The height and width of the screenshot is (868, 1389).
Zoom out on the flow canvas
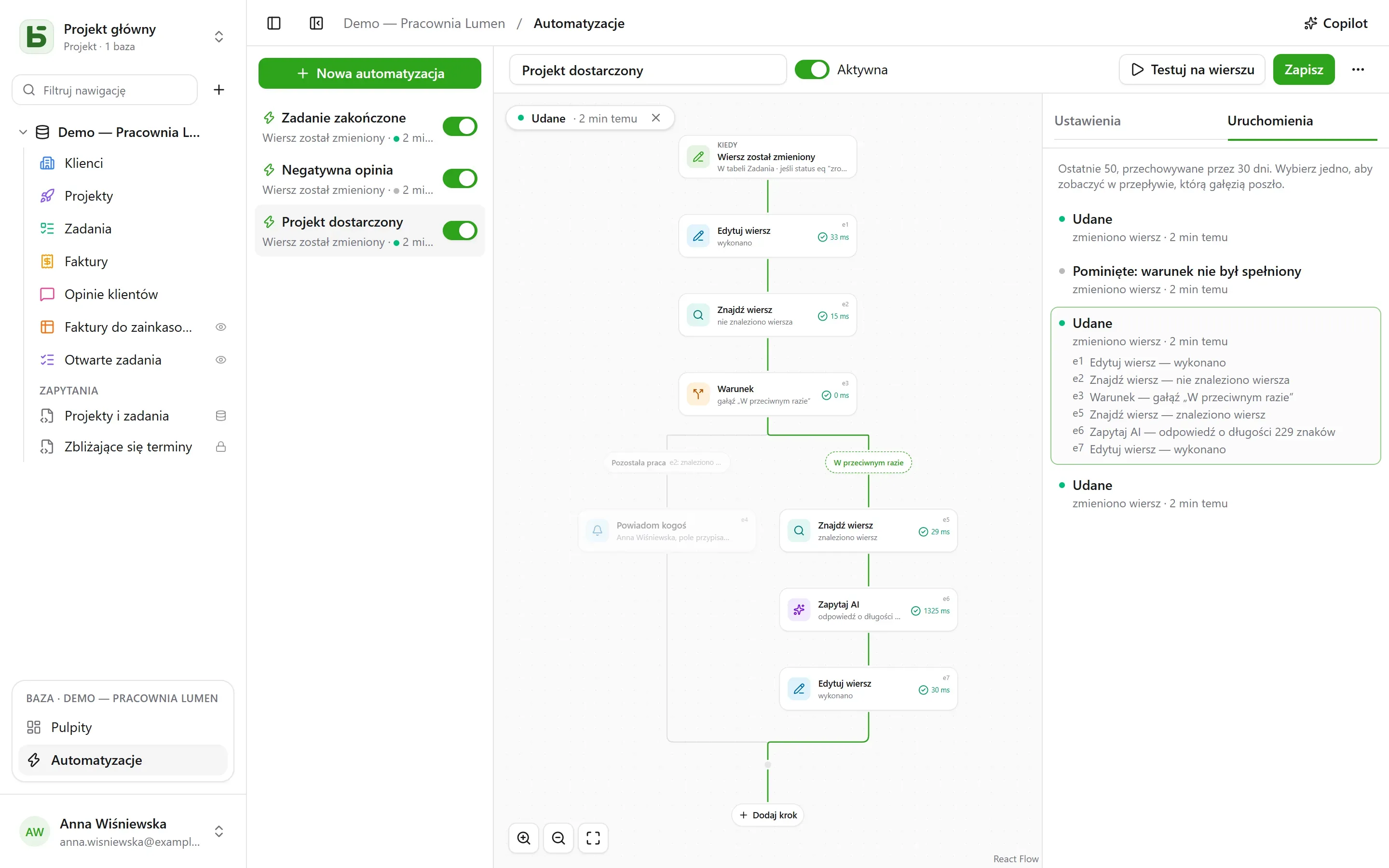tap(558, 838)
